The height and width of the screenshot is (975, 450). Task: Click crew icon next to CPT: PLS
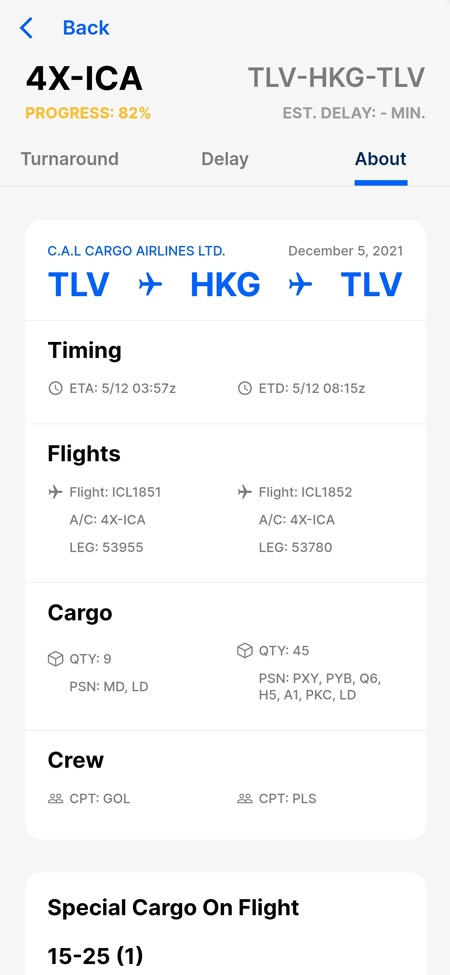coord(245,799)
